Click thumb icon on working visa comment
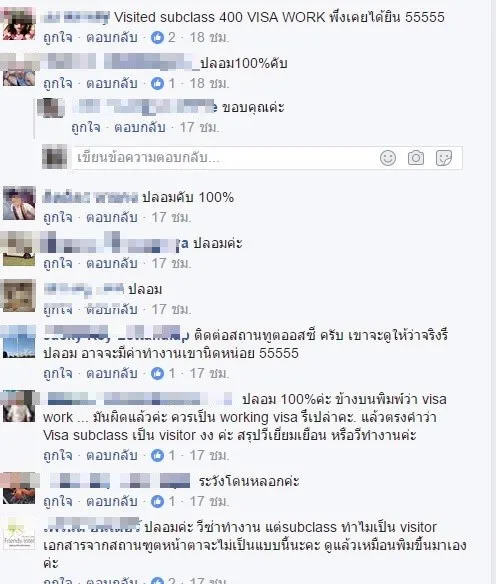496x584 pixels. [158, 455]
